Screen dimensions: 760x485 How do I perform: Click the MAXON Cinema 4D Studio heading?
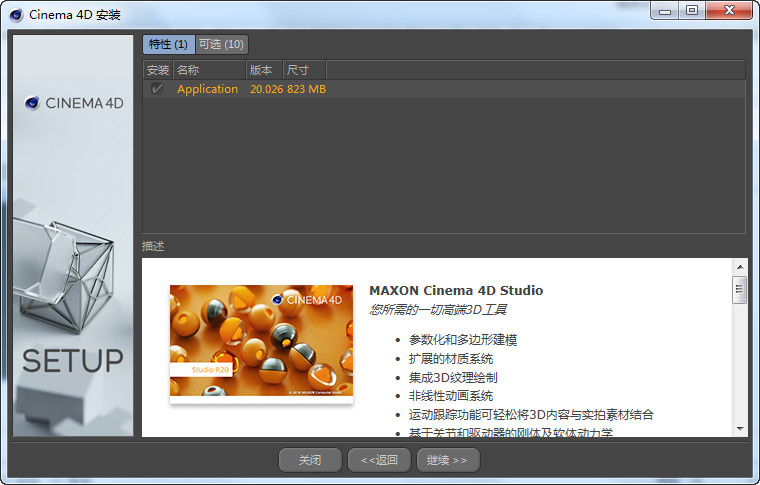pos(456,290)
